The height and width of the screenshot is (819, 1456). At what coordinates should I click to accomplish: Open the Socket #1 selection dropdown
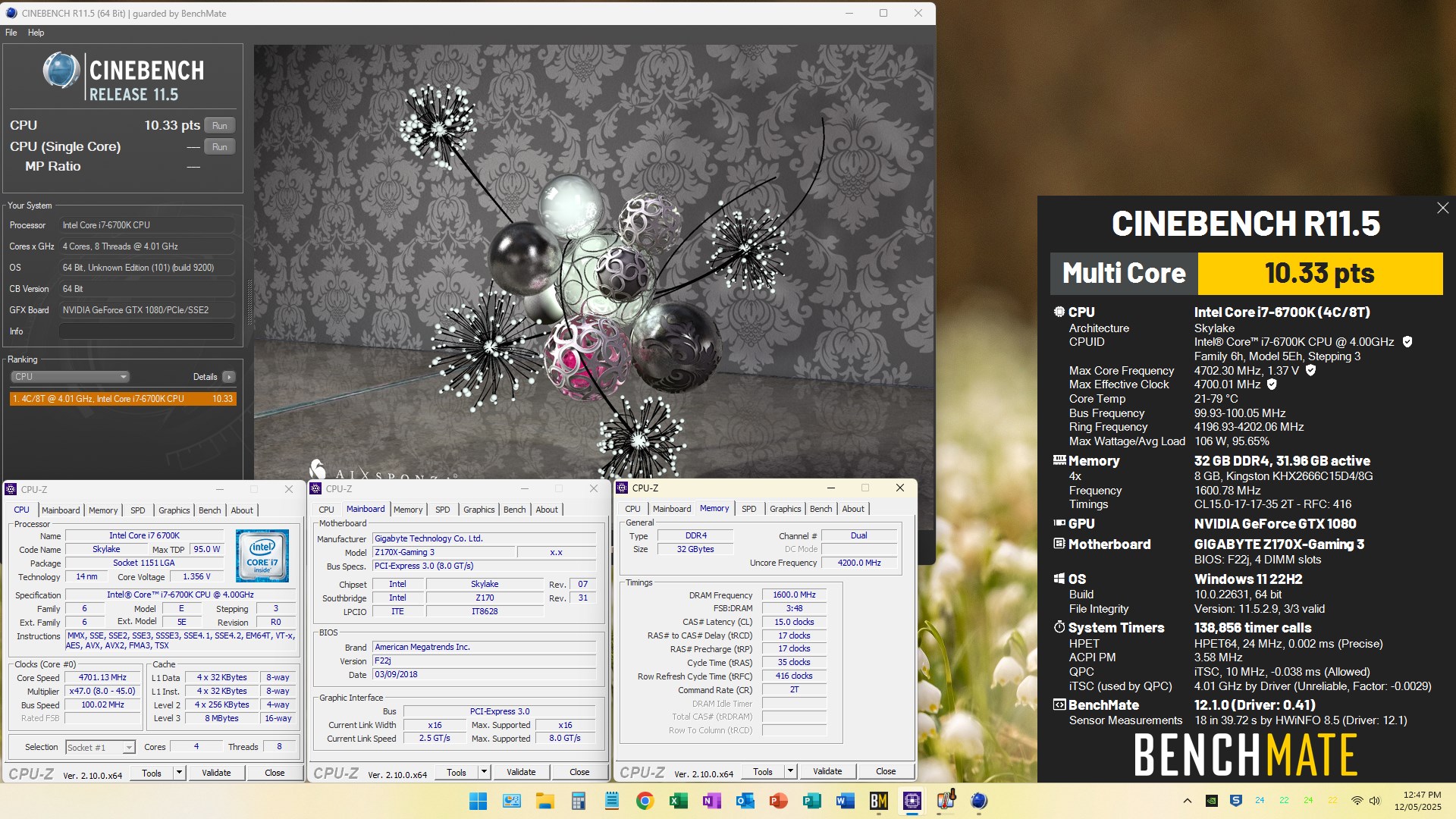click(x=100, y=748)
